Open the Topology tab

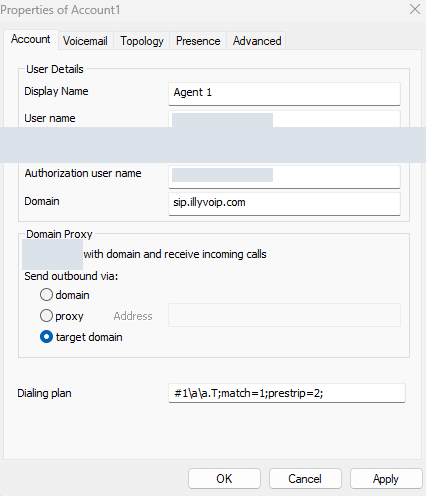click(142, 41)
